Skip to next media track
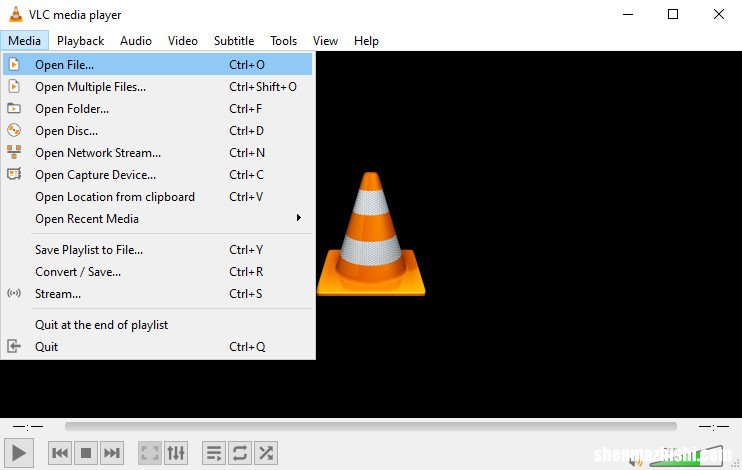 click(x=112, y=453)
